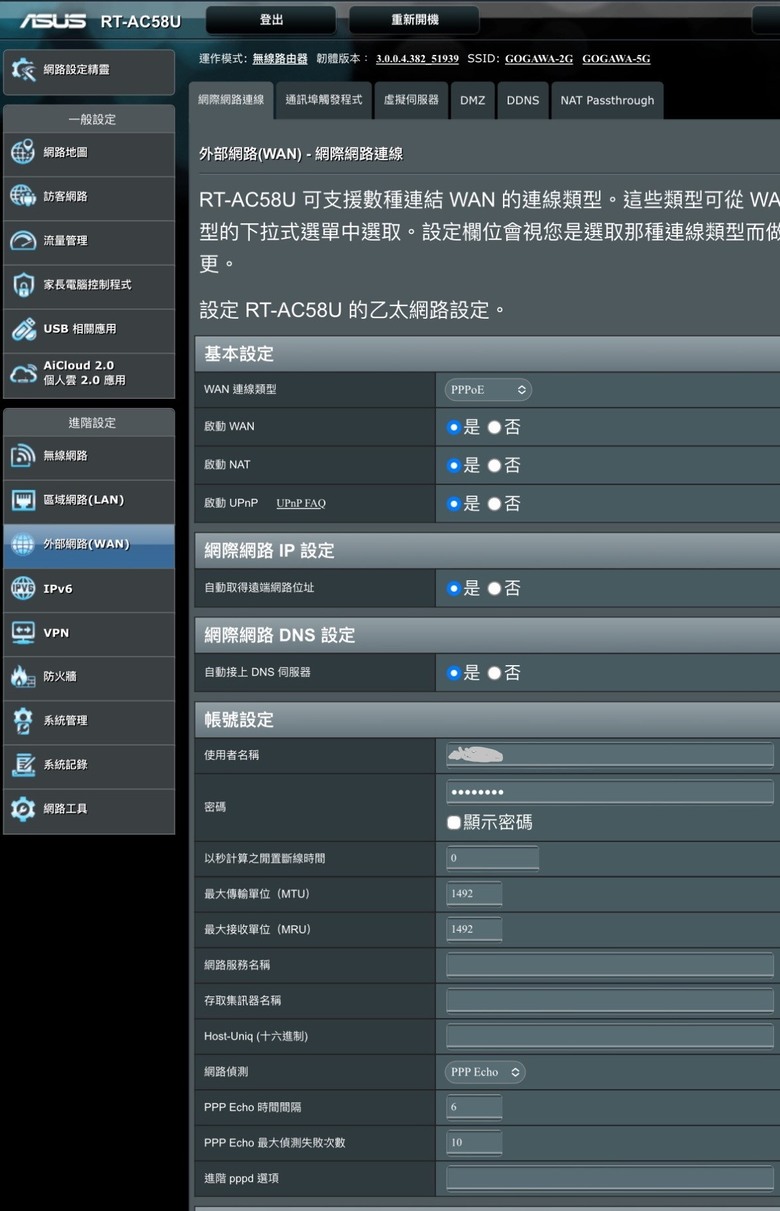Click the 網路工具 tools icon

point(23,808)
